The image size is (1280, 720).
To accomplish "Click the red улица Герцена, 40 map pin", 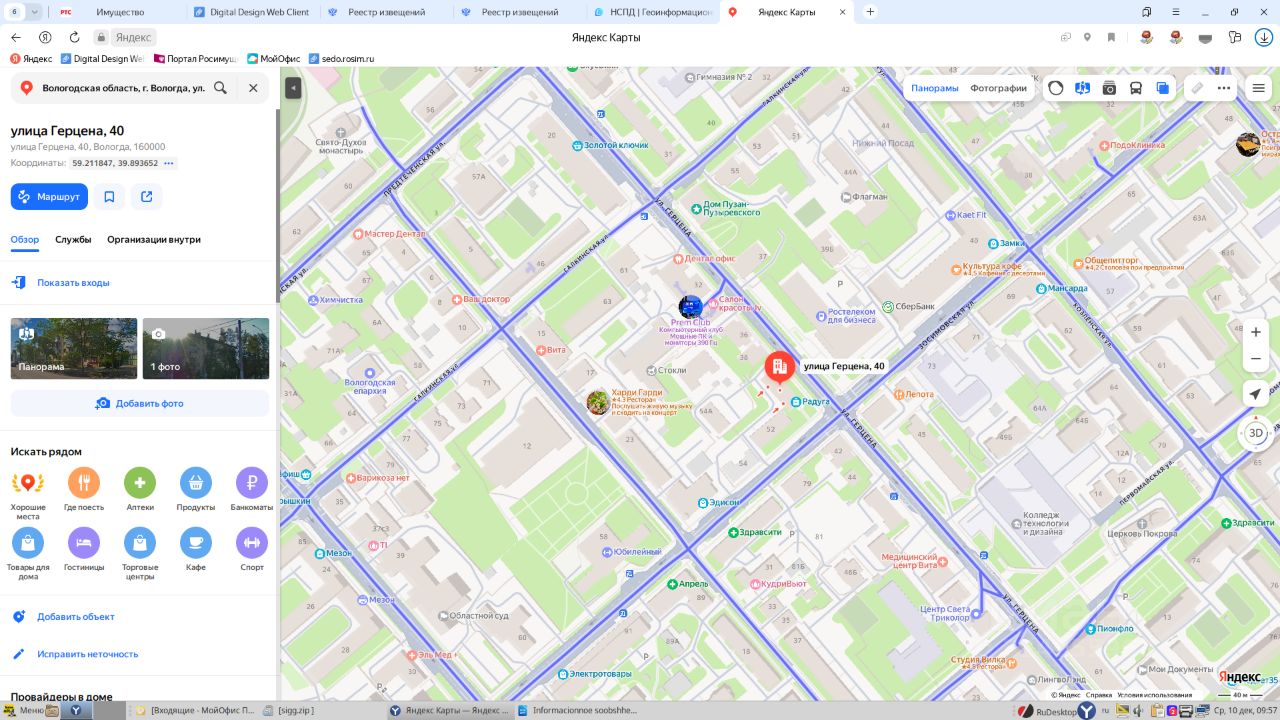I will tap(780, 369).
